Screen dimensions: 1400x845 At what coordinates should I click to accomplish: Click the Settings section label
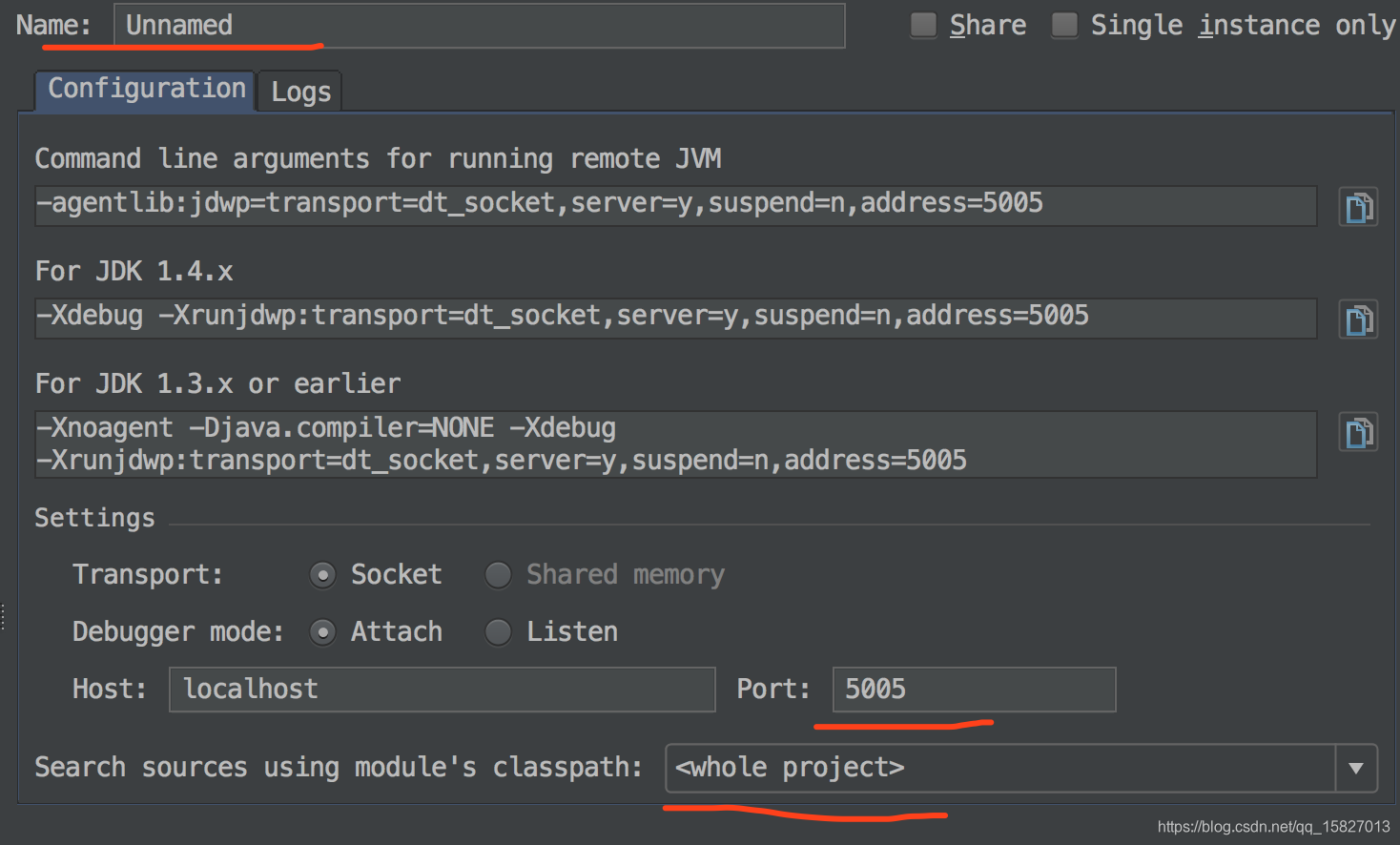pyautogui.click(x=94, y=518)
